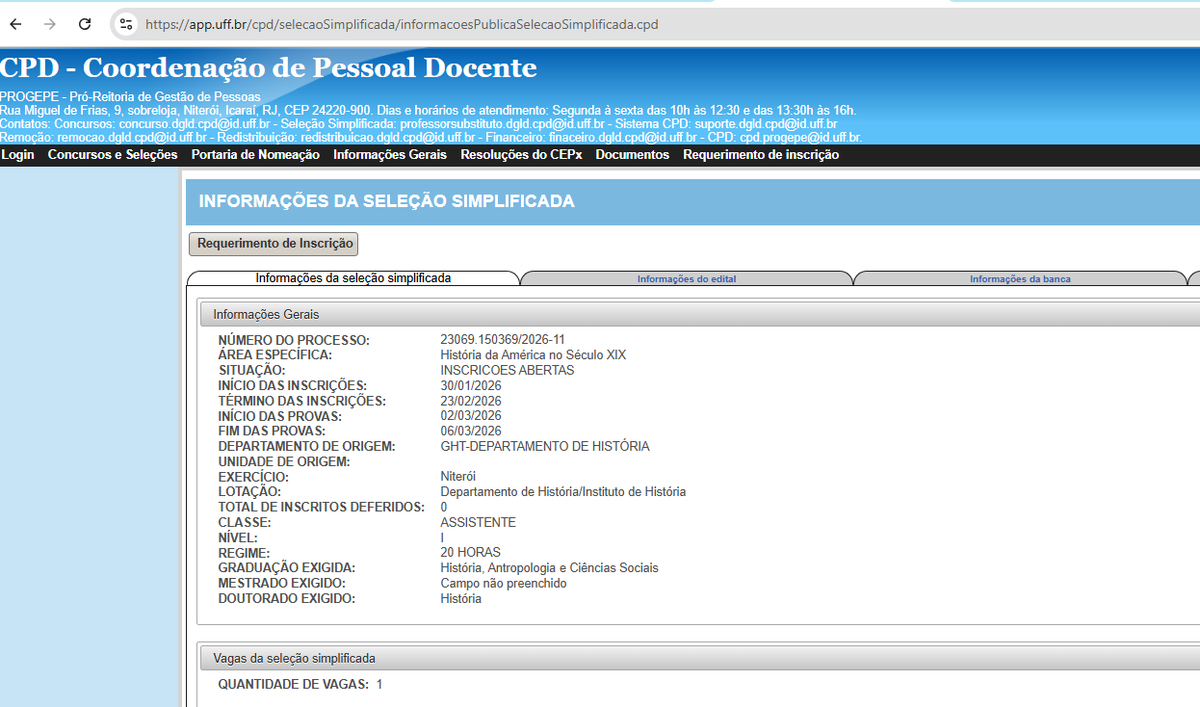Viewport: 1200px width, 707px height.
Task: Go back using the browser back arrow
Action: 16,24
